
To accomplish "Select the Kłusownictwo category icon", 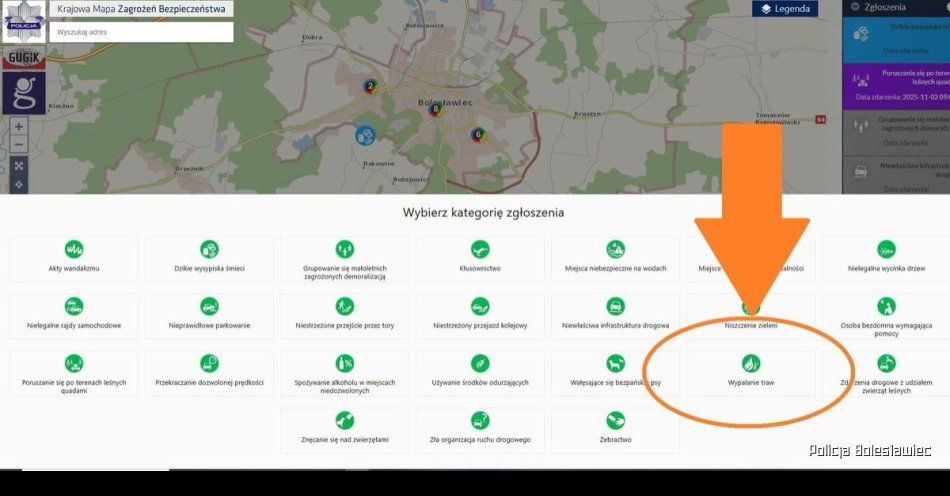I will coord(480,249).
